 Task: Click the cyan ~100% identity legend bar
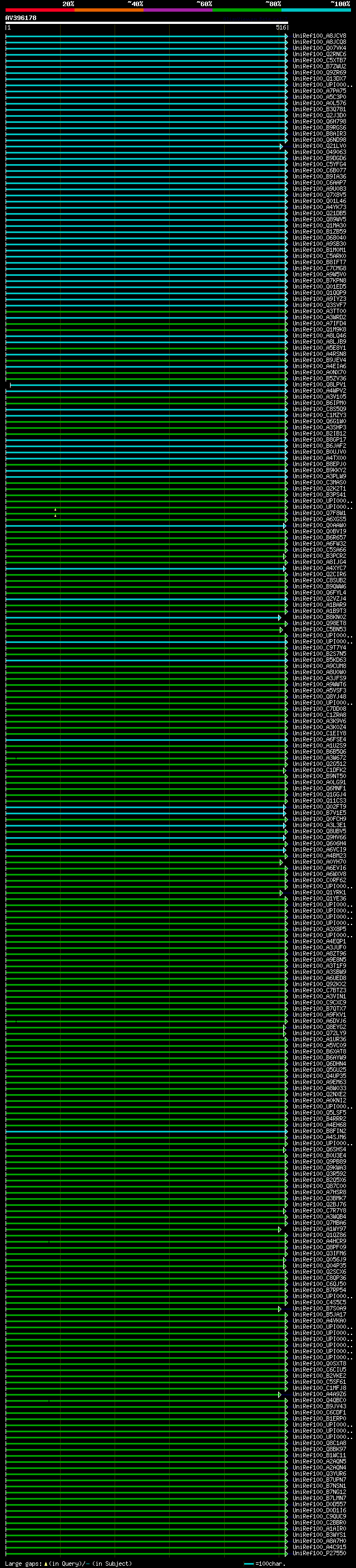[316, 10]
